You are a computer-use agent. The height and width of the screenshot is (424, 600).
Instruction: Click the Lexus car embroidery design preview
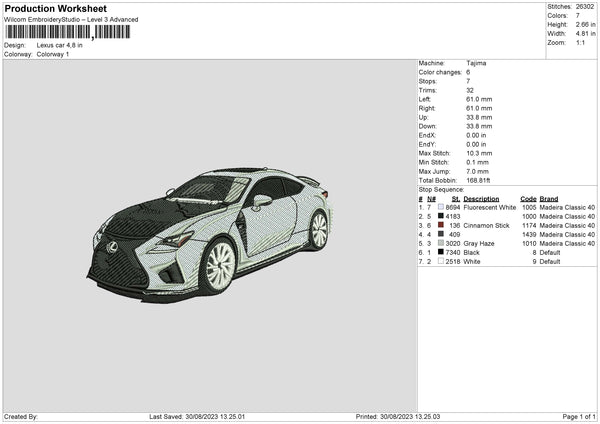coord(210,232)
